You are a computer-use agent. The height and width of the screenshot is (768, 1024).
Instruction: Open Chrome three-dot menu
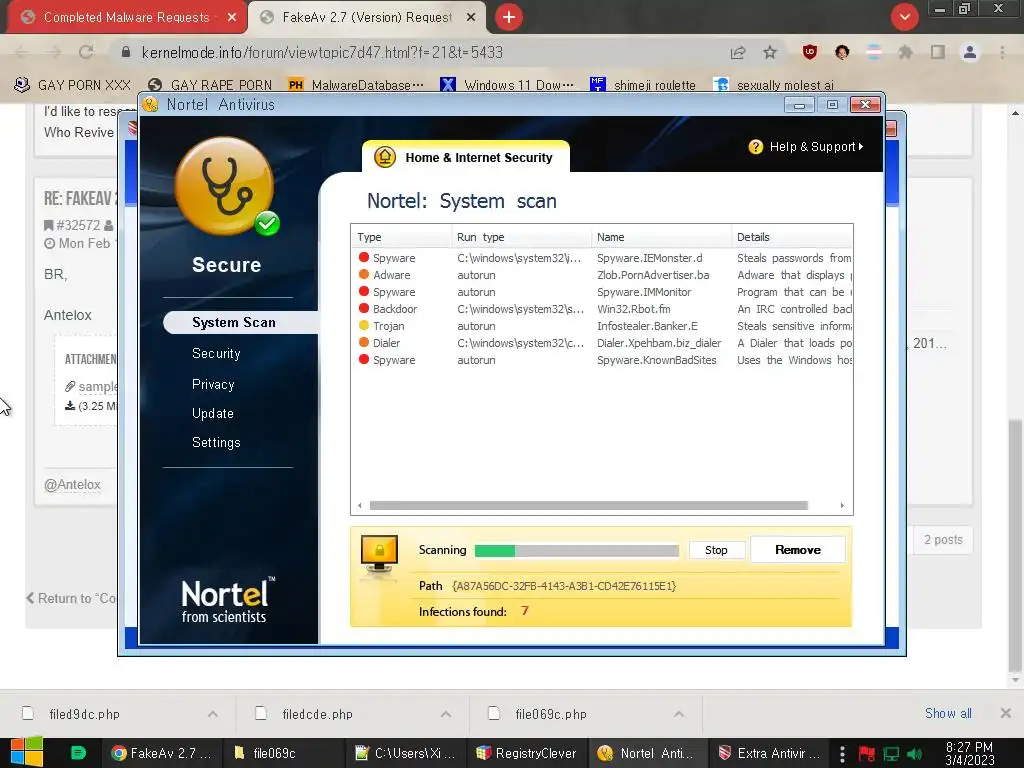click(1002, 52)
